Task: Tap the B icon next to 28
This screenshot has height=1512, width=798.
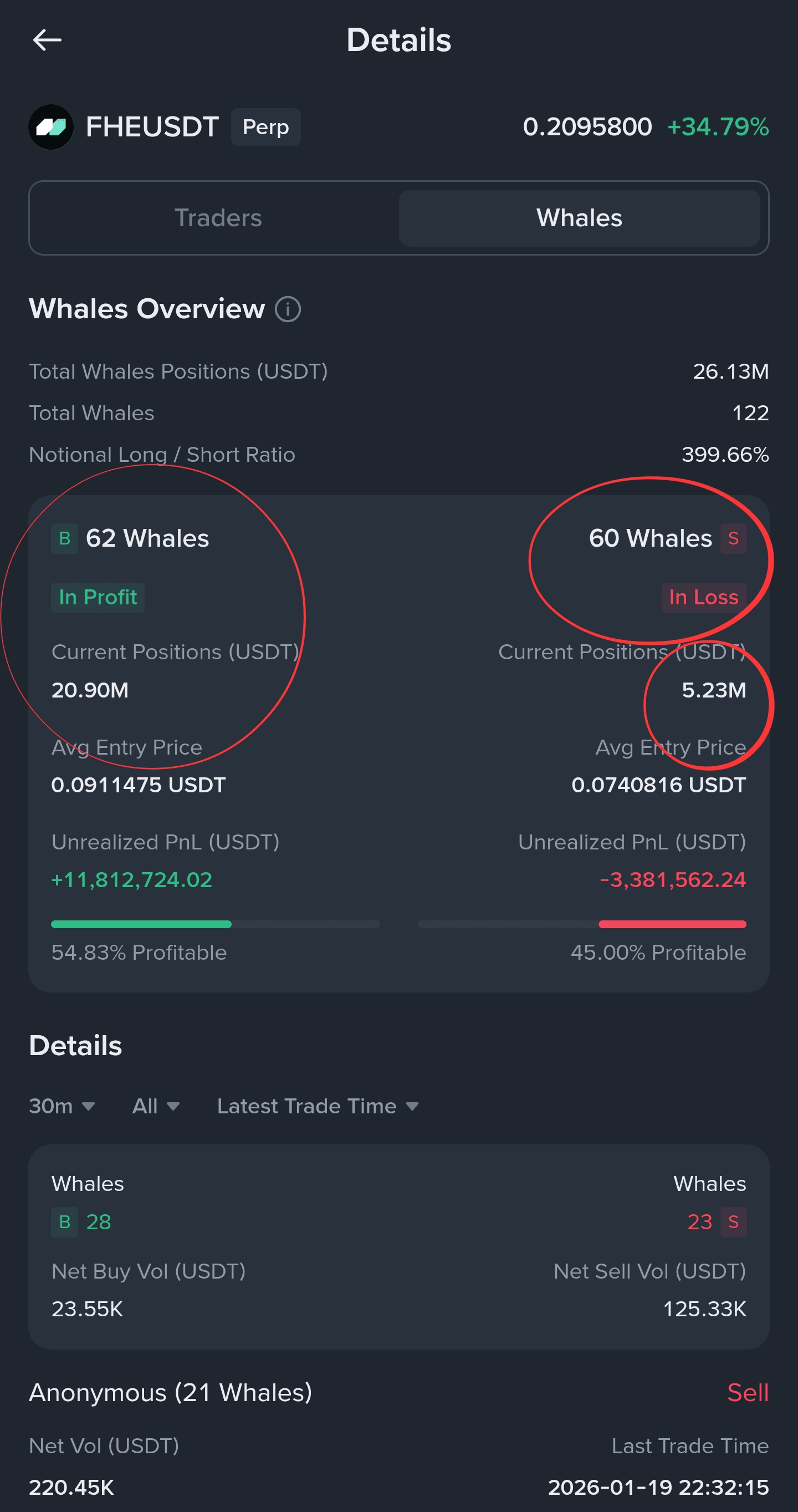Action: [x=64, y=1221]
